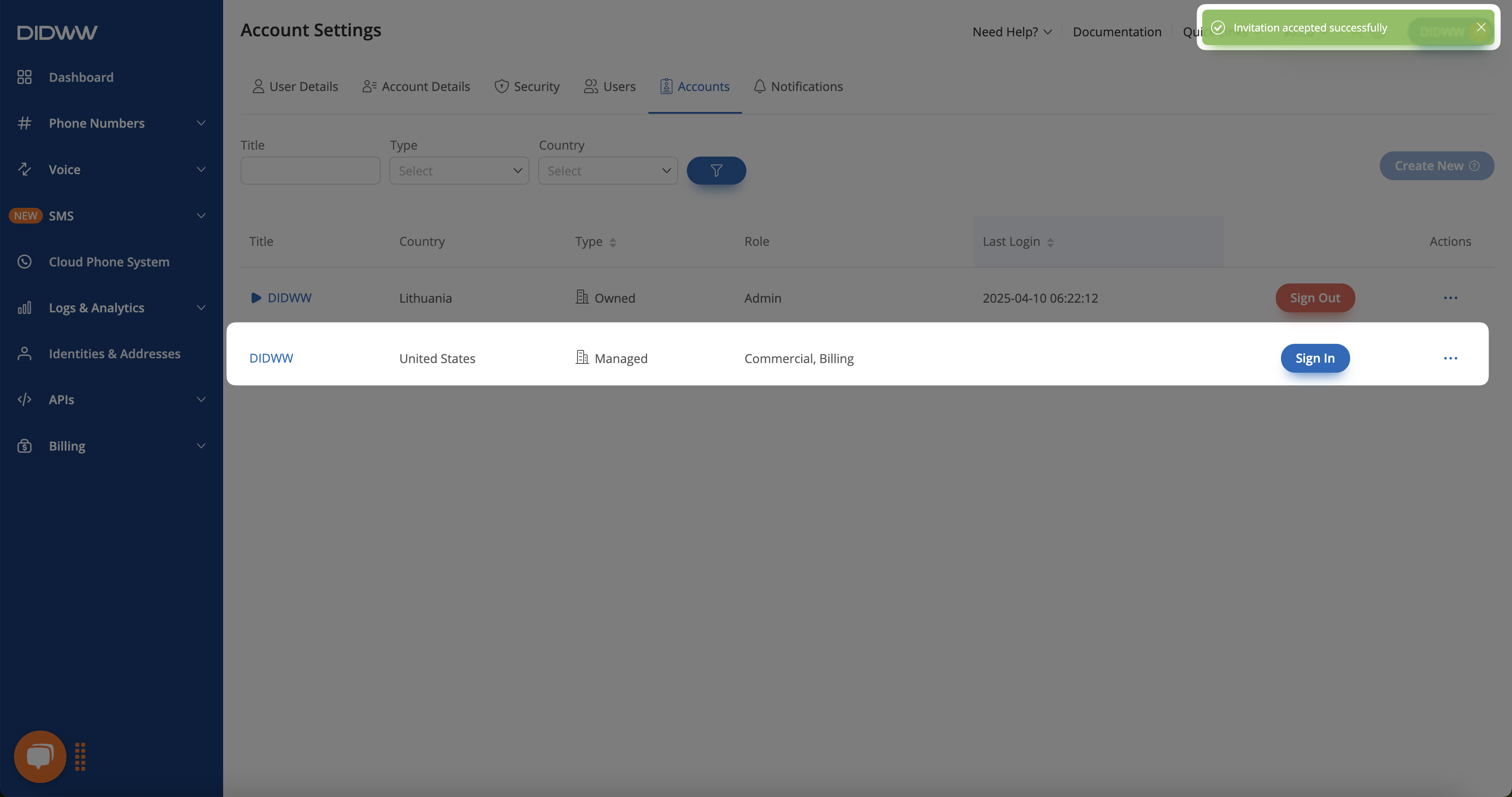Click the Phone Numbers hash icon
This screenshot has height=797, width=1512.
[x=24, y=123]
